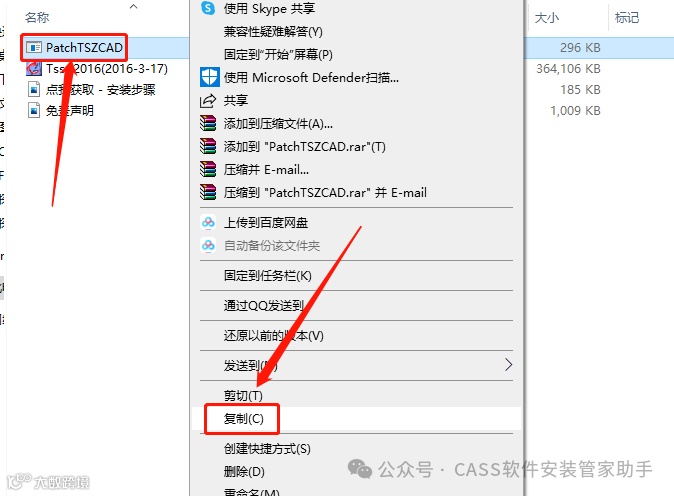Screen dimensions: 674x496
Task: Expand the 发送到 submenu arrow
Action: (509, 365)
